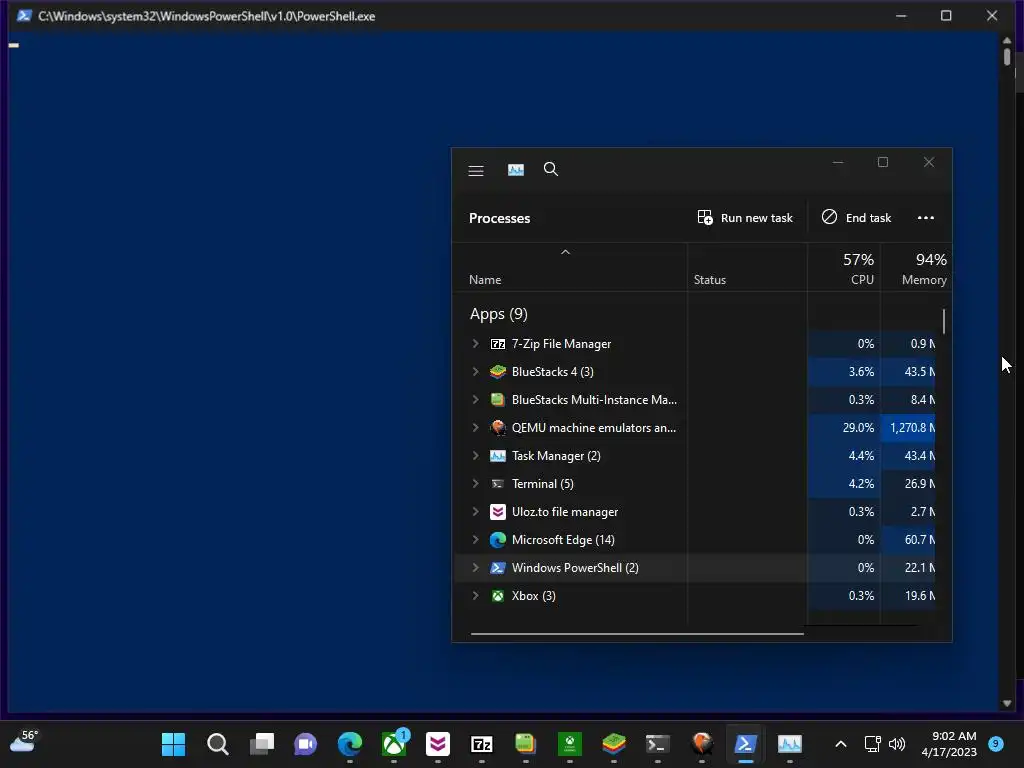Screen dimensions: 1024x768
Task: Expand the BlueStacks 4 (3) process group
Action: click(475, 372)
